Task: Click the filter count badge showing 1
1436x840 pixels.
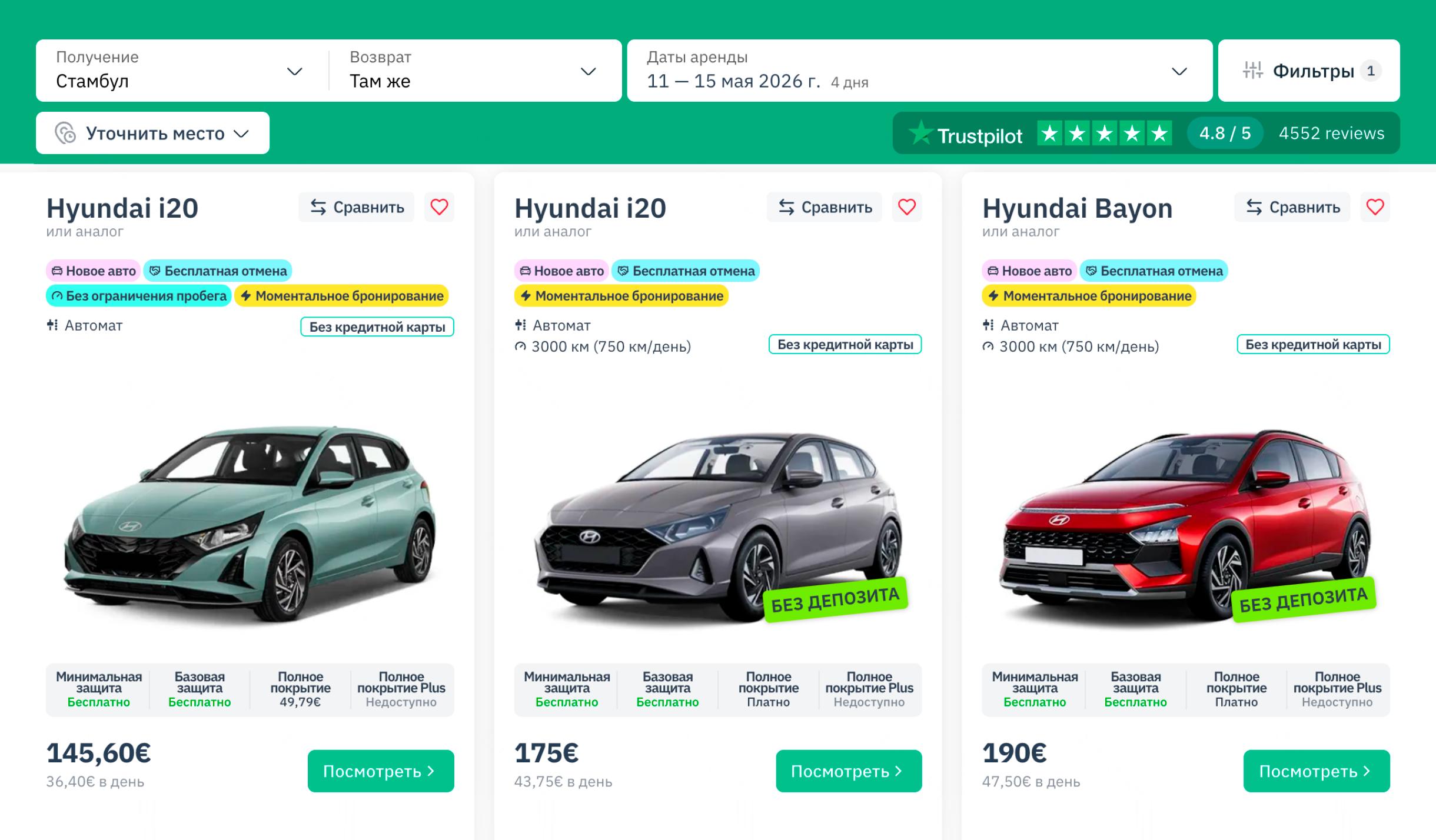Action: pyautogui.click(x=1371, y=71)
